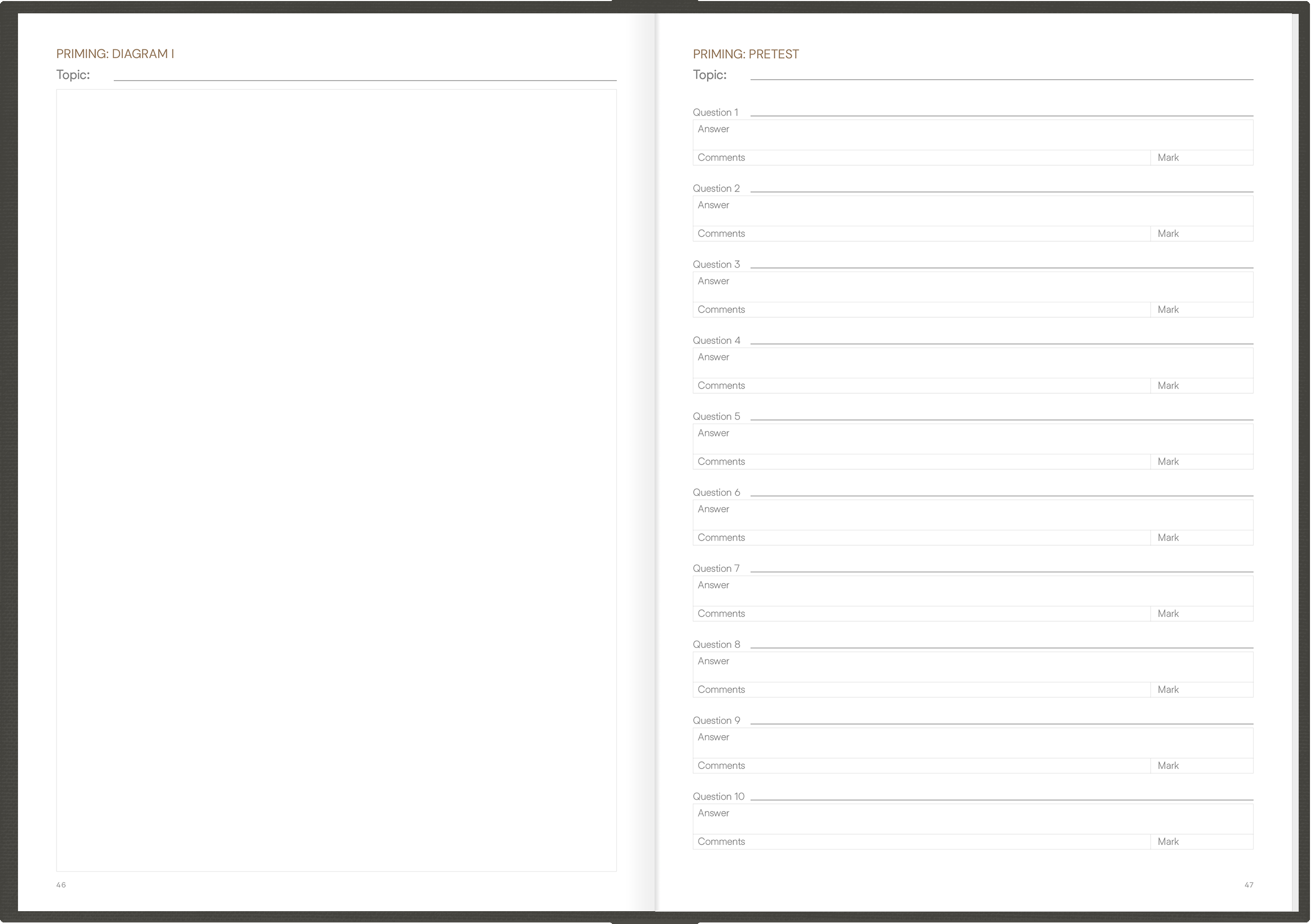Image resolution: width=1311 pixels, height=924 pixels.
Task: Click page number 47
Action: 1249,885
